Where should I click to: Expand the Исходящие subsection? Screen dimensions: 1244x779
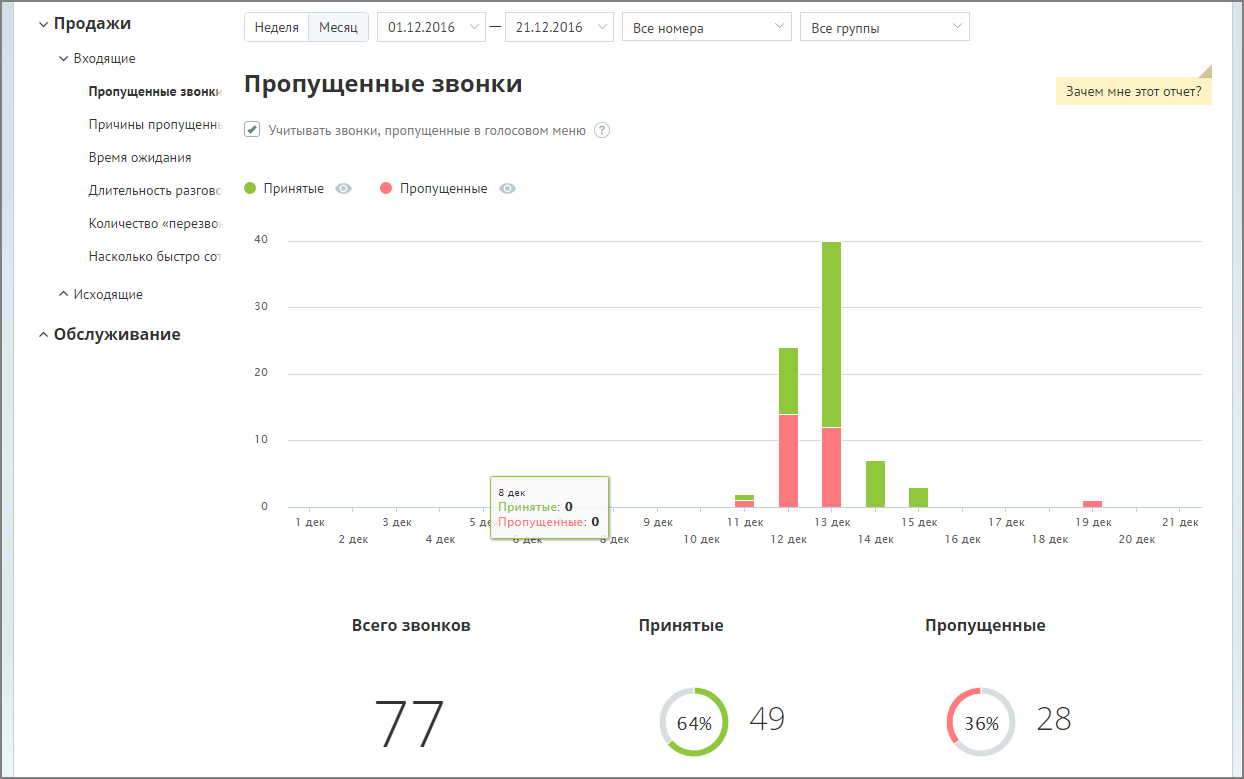[x=101, y=295]
